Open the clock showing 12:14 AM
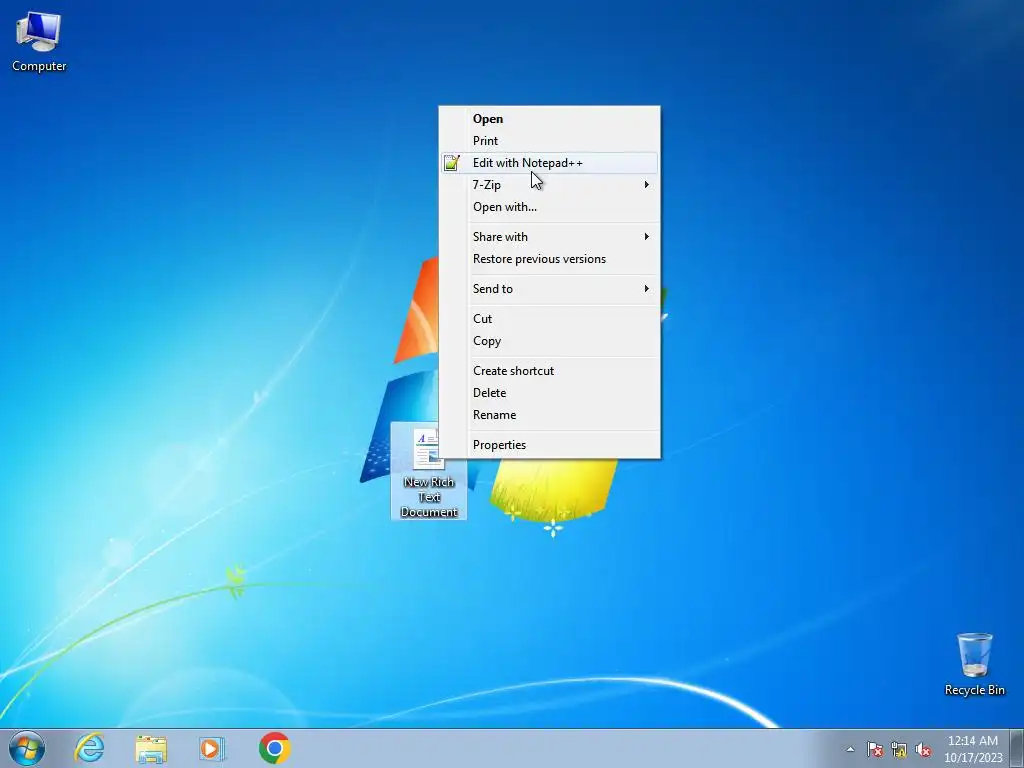 click(x=973, y=741)
